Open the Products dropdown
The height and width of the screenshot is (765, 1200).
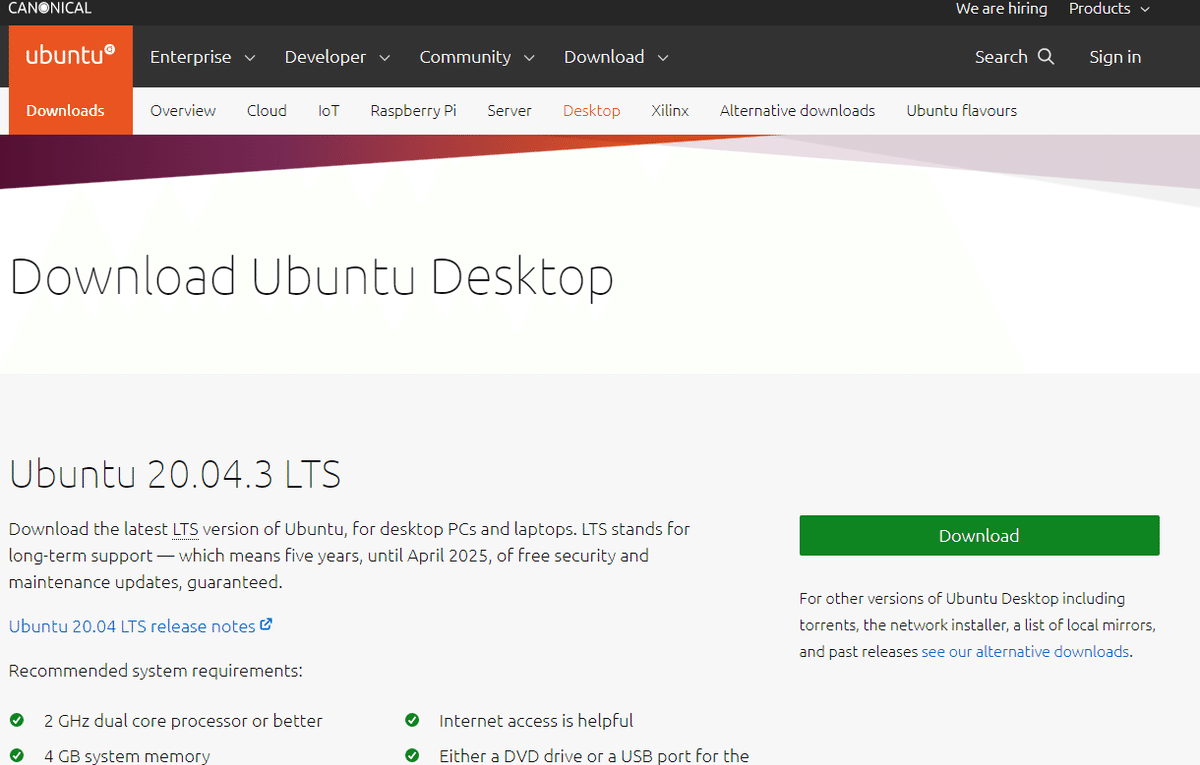(x=1109, y=9)
